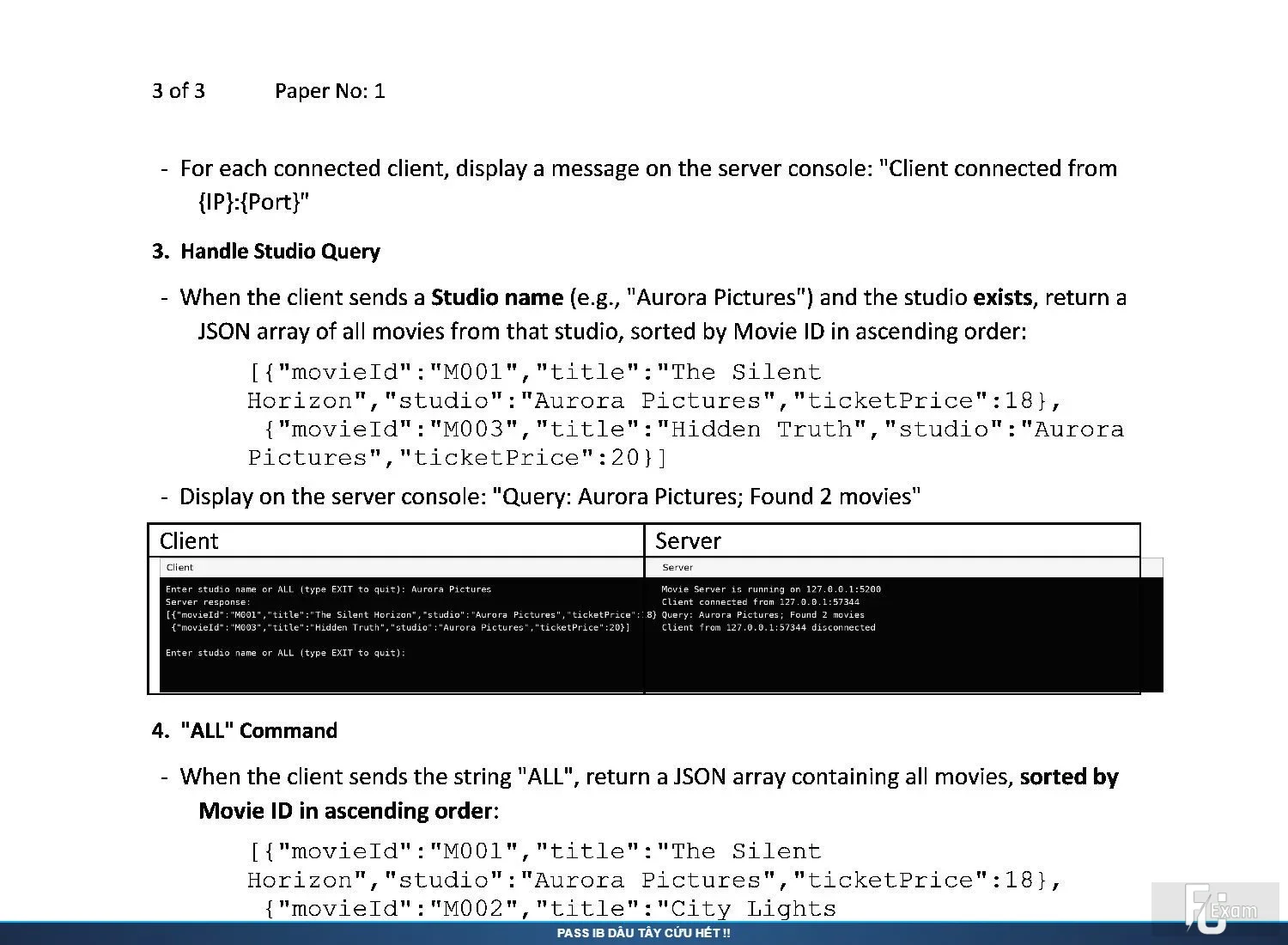Click the bullet starting "Display on the server console"
The width and height of the screenshot is (1288, 945).
(541, 497)
